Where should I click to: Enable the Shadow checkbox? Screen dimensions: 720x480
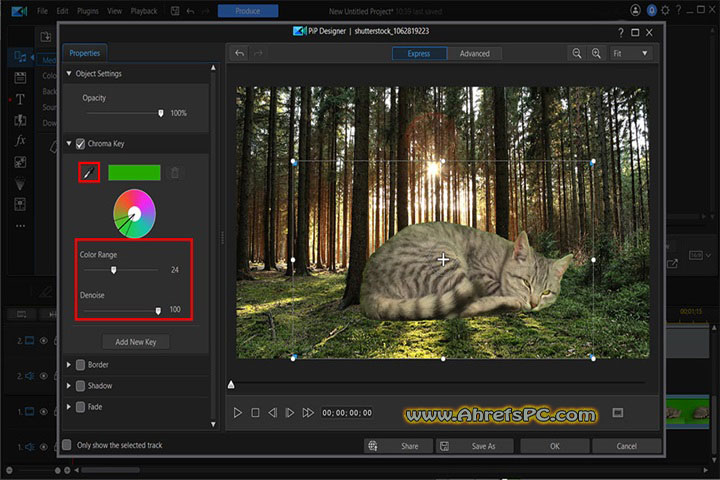(80, 385)
